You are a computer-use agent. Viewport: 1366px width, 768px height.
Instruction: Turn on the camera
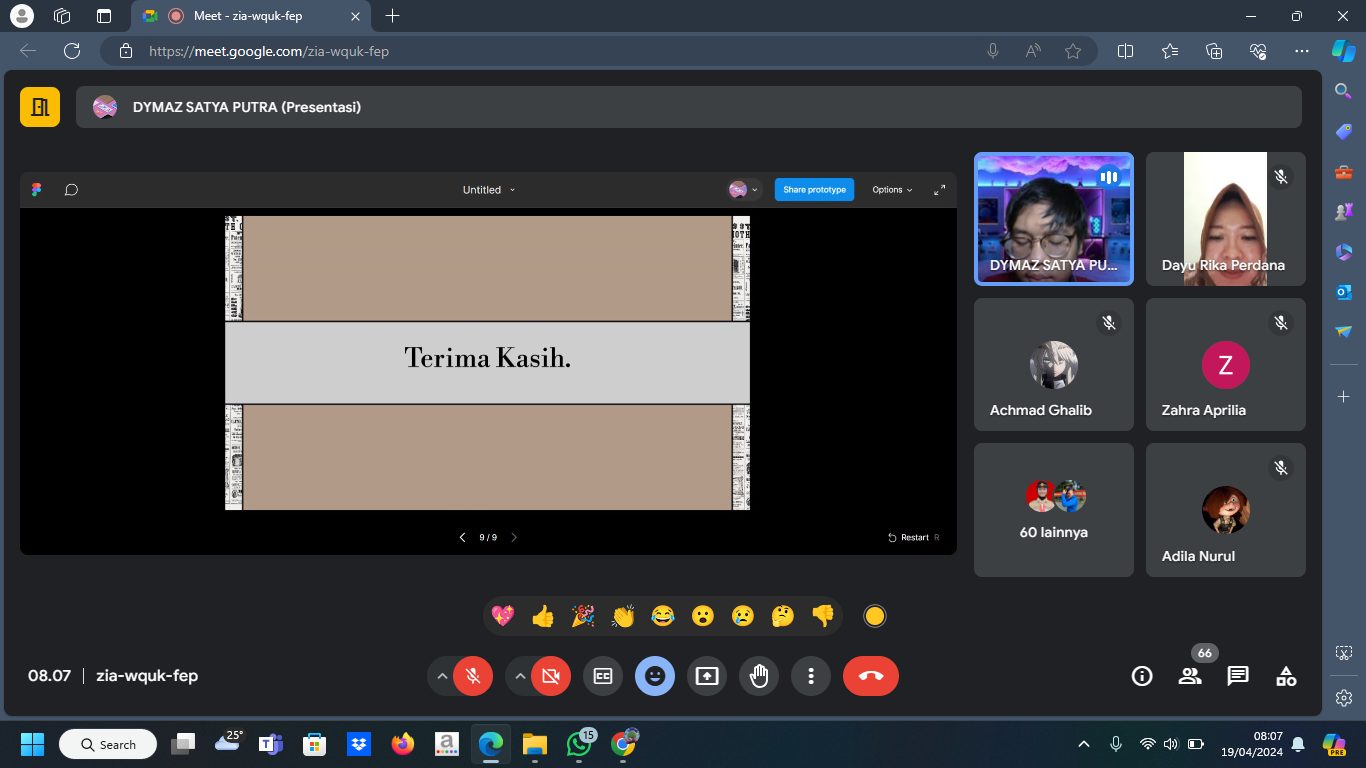click(550, 676)
